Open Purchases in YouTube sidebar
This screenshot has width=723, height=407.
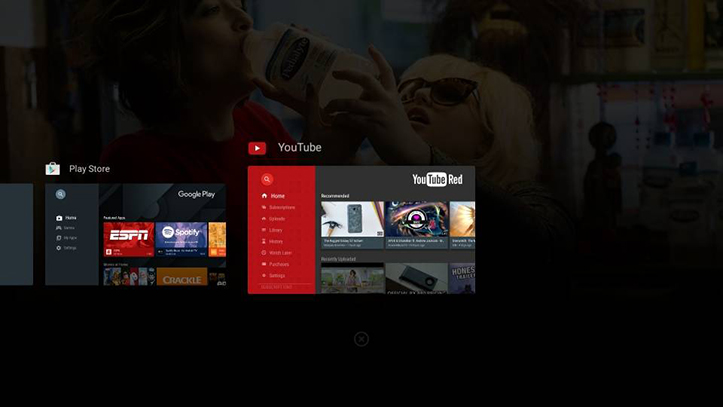click(x=279, y=264)
